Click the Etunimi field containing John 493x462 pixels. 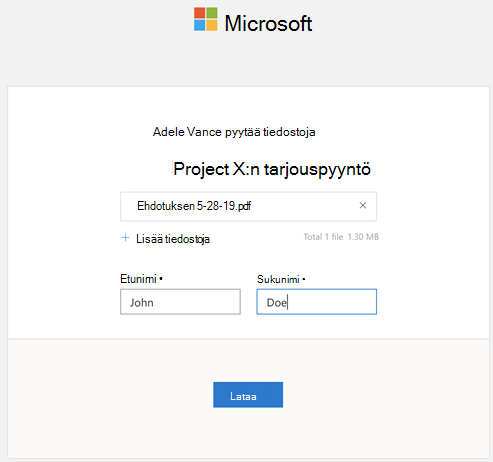click(180, 302)
